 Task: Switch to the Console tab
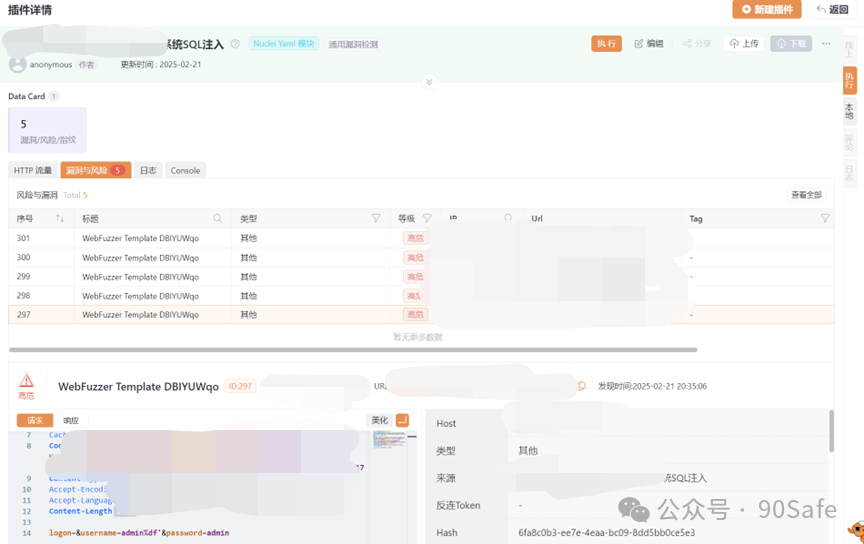click(185, 170)
